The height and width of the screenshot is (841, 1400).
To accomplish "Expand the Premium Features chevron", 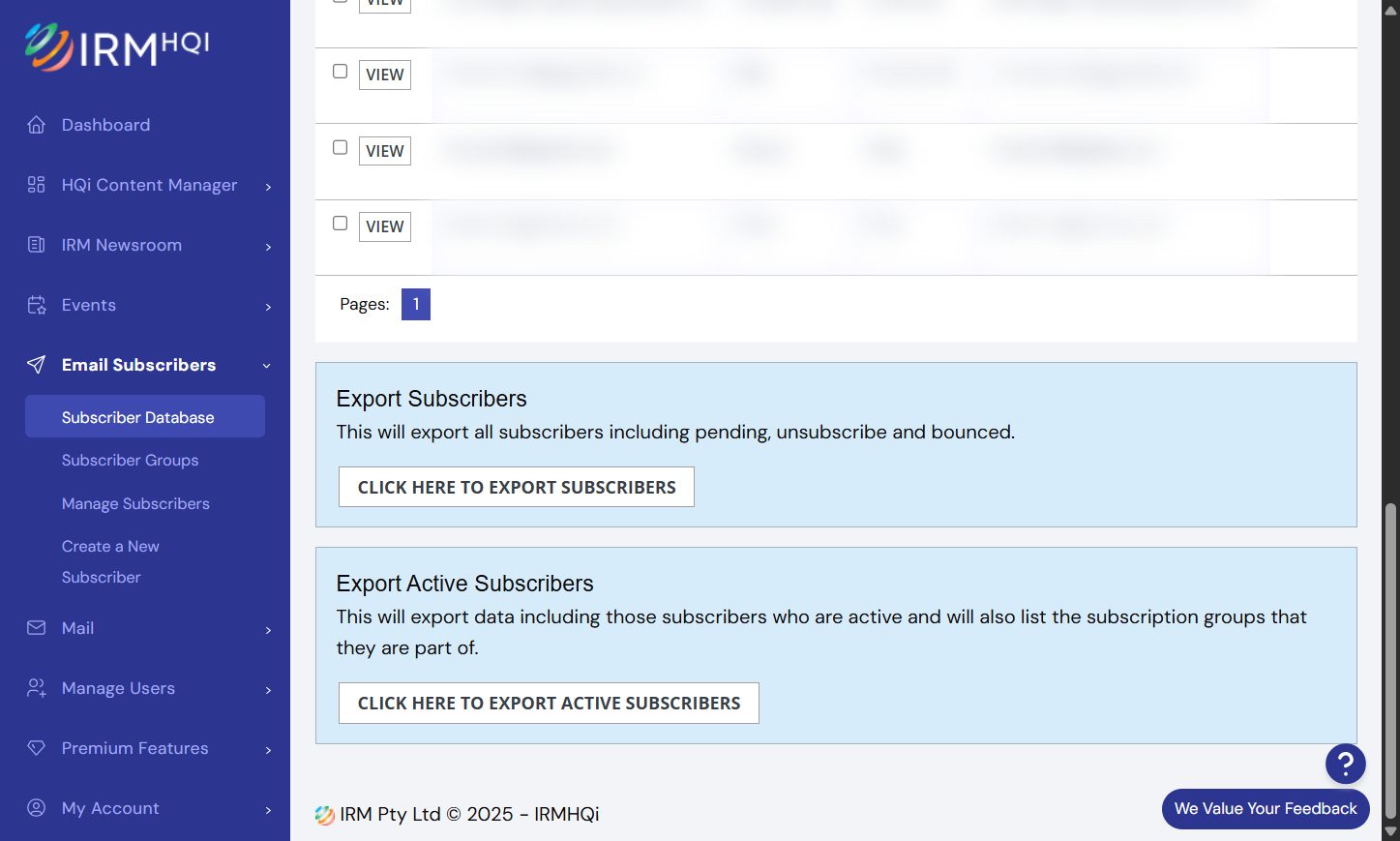I will [x=268, y=750].
